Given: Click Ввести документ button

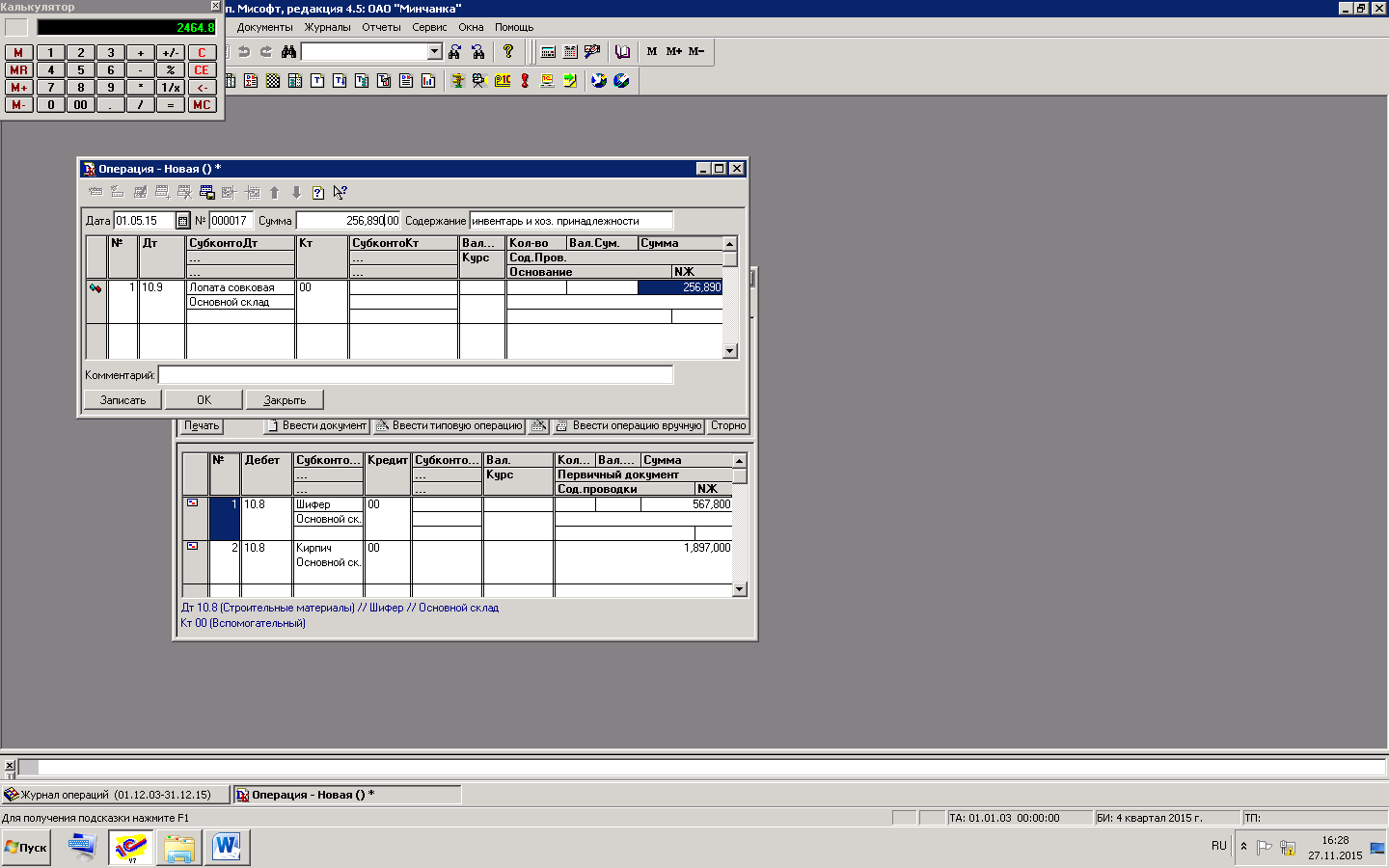Looking at the screenshot, I should [x=316, y=425].
